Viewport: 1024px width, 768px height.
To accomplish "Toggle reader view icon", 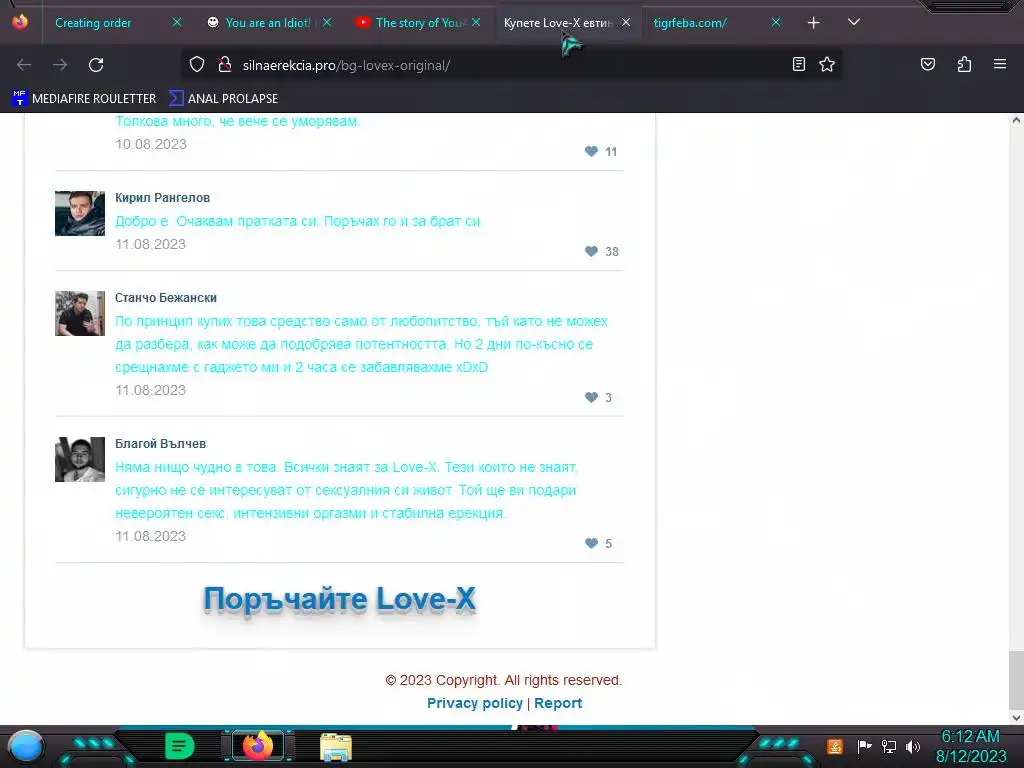I will pos(799,64).
